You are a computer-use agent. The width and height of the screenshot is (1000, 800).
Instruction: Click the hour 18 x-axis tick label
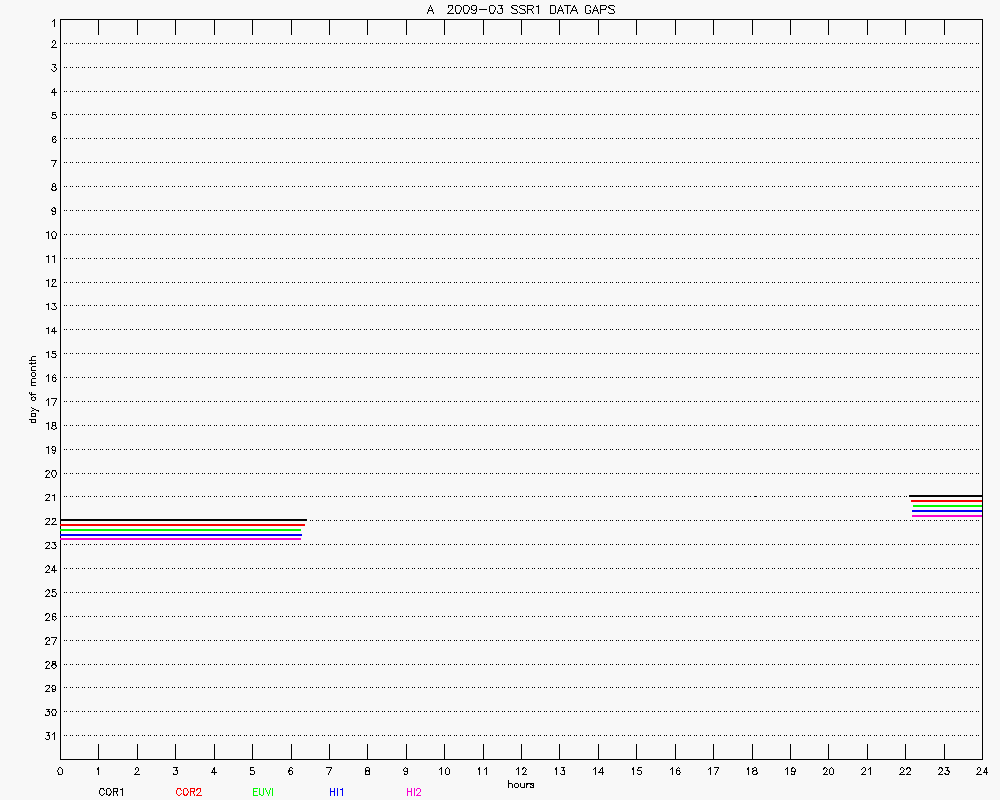click(751, 772)
